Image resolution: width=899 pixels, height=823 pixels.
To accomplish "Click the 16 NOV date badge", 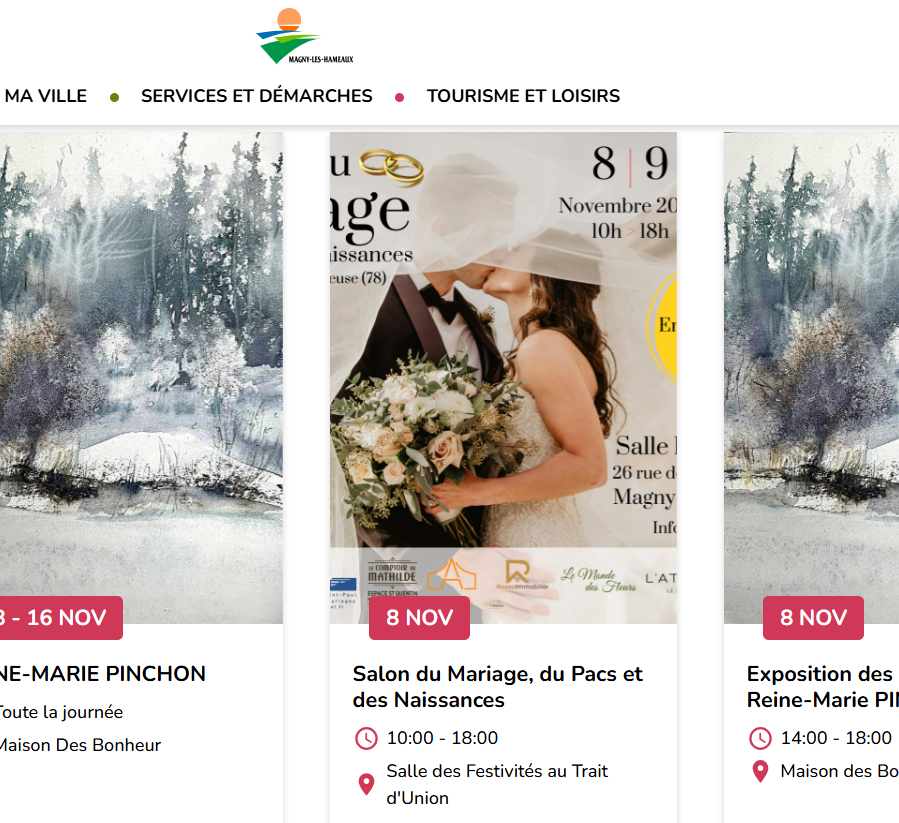I will pos(61,618).
